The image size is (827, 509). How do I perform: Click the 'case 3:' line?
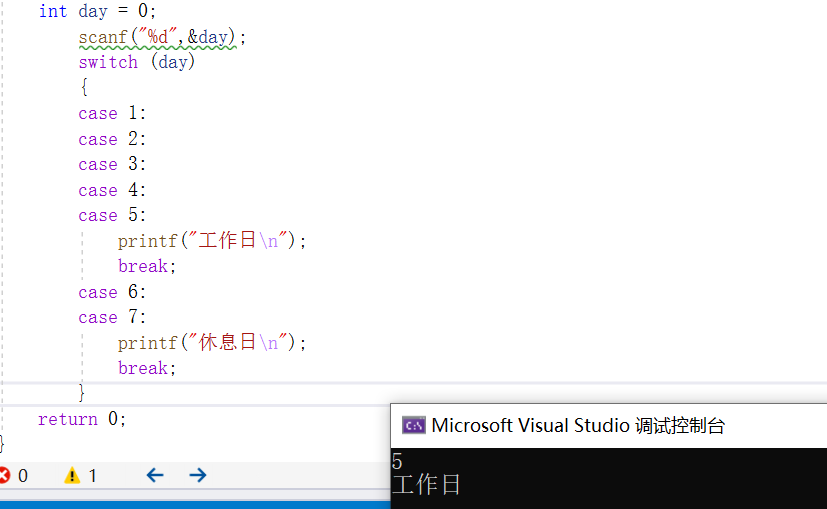tap(112, 165)
